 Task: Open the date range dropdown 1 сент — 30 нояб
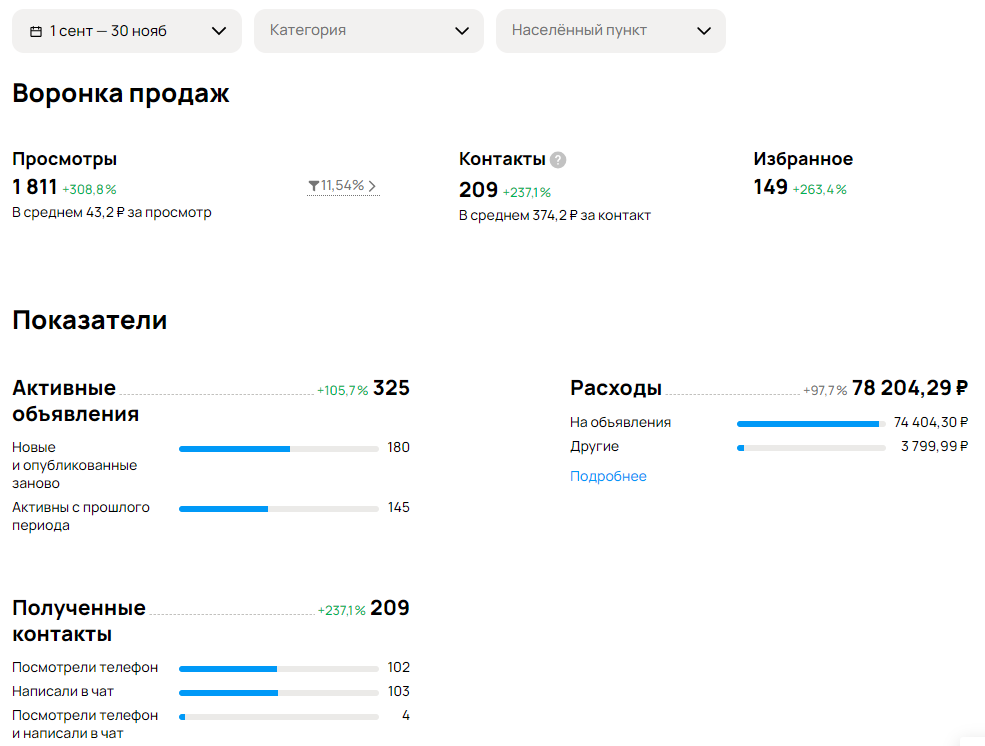(x=127, y=31)
